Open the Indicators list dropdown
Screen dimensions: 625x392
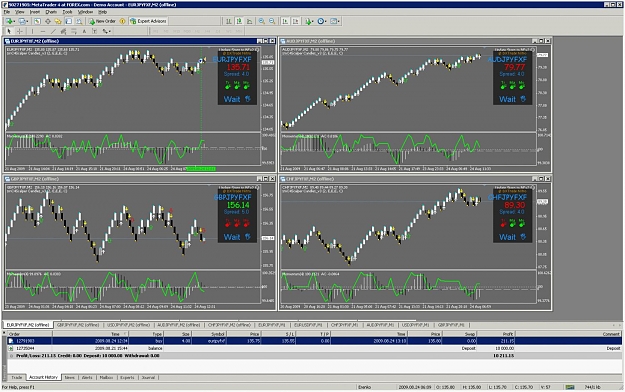pyautogui.click(x=309, y=21)
